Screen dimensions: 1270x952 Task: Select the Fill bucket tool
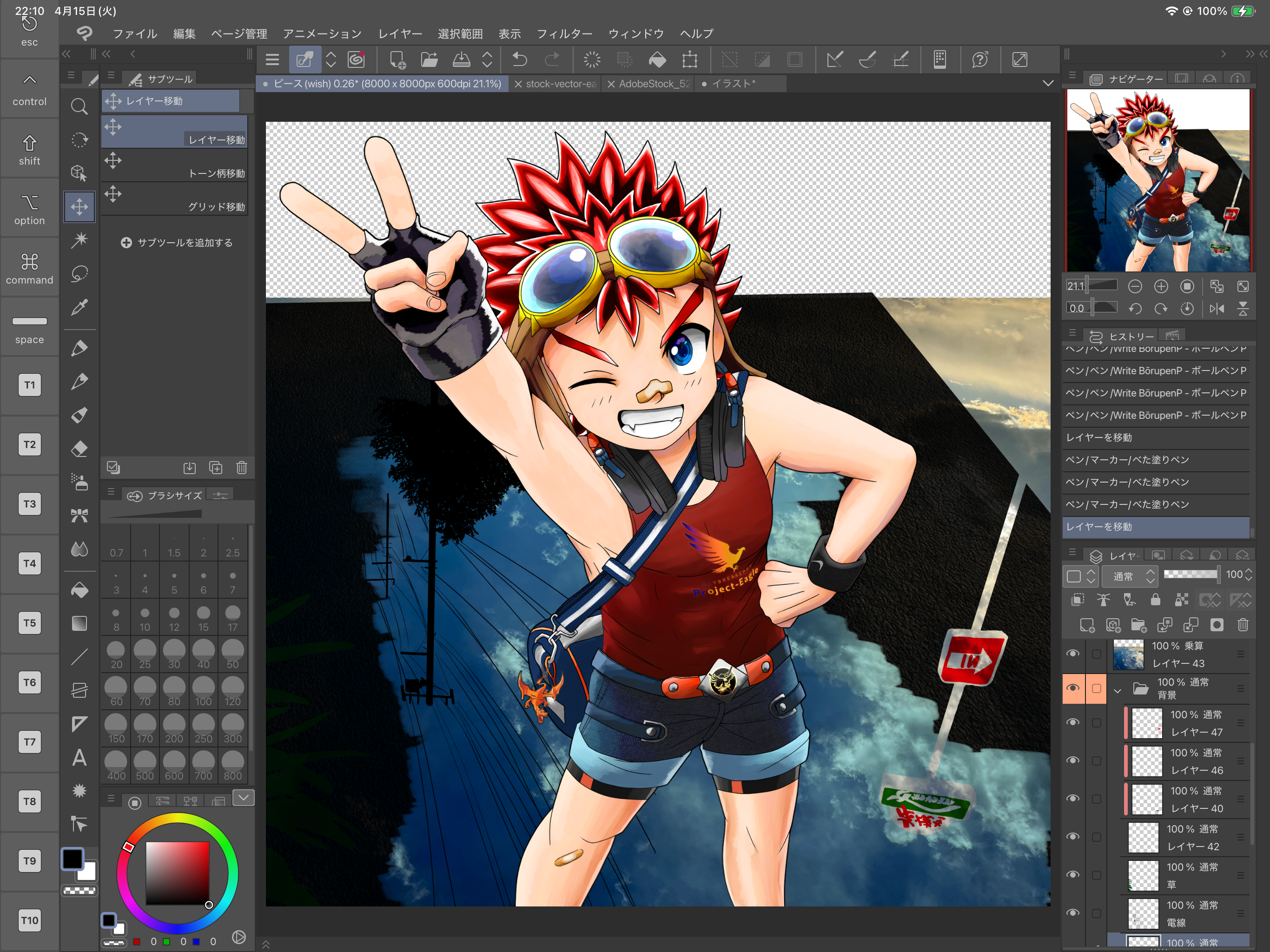click(79, 590)
